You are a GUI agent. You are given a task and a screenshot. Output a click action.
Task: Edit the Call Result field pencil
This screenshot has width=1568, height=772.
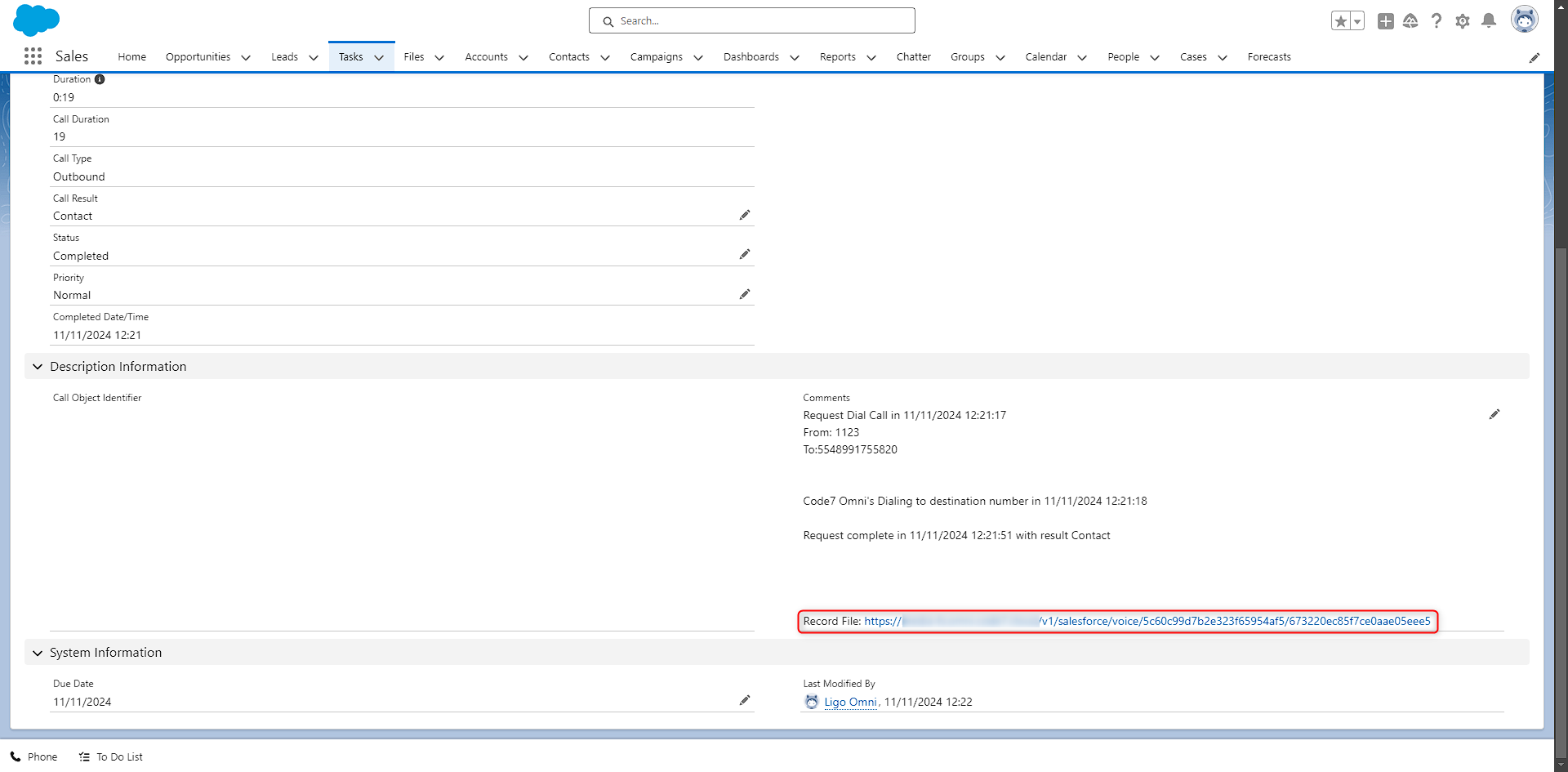[745, 215]
